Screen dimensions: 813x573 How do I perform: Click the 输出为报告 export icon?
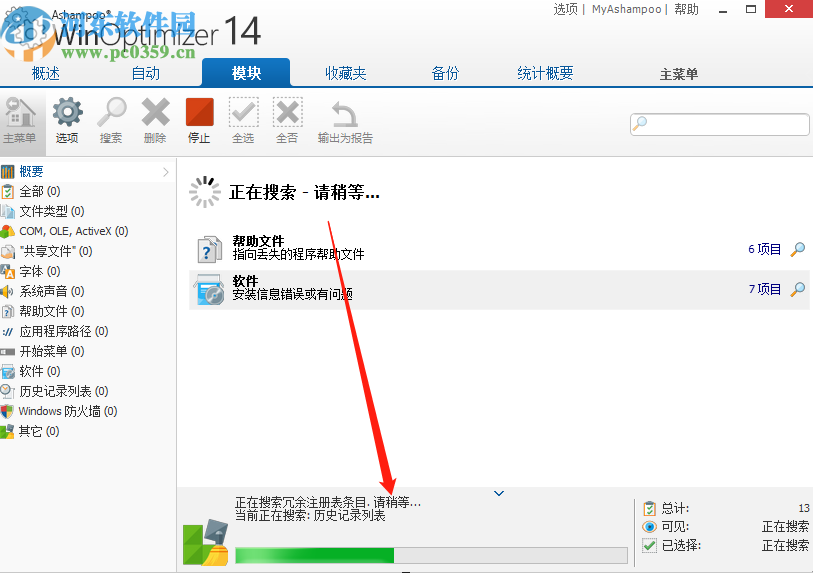[x=345, y=114]
